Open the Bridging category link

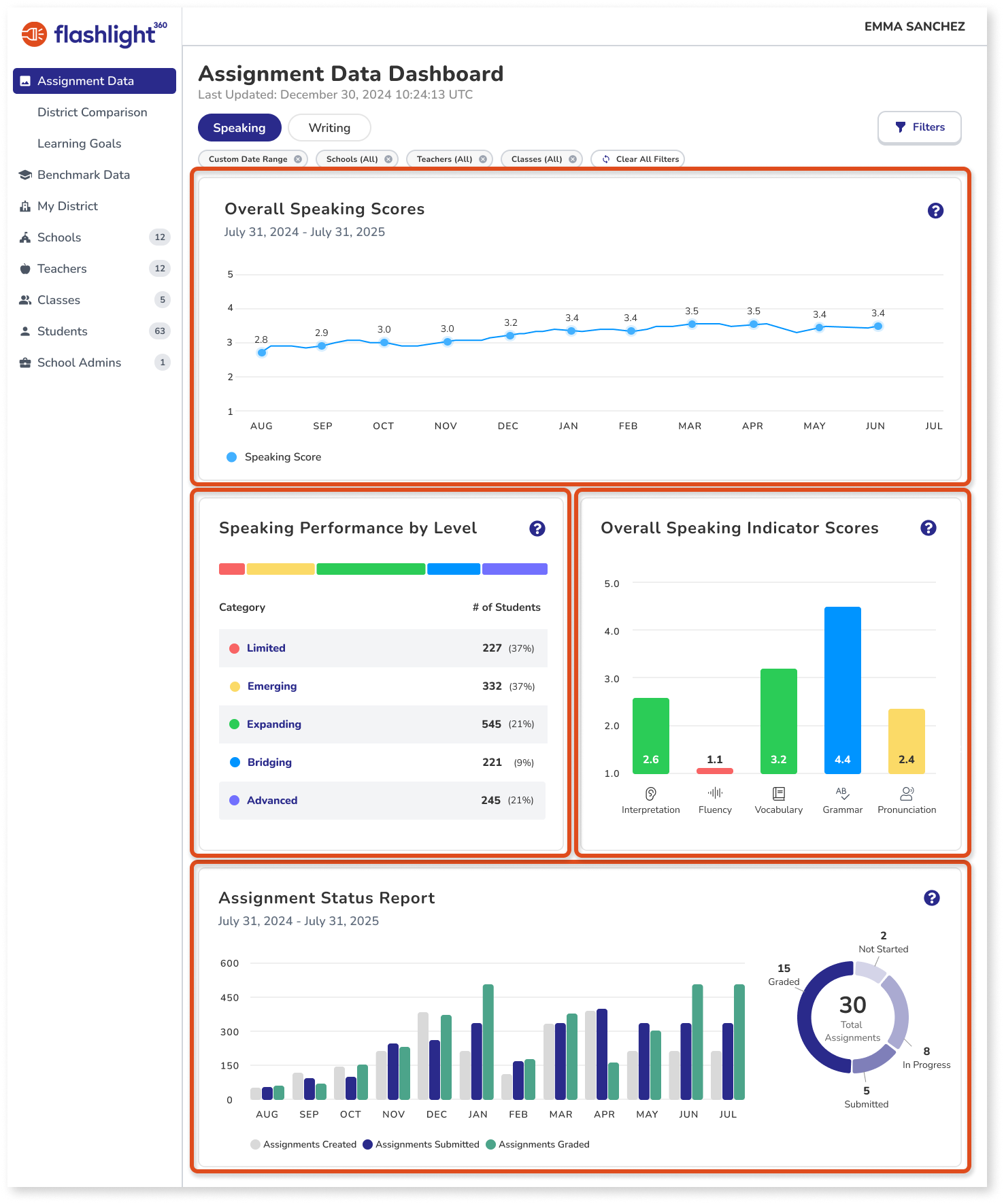(x=269, y=763)
